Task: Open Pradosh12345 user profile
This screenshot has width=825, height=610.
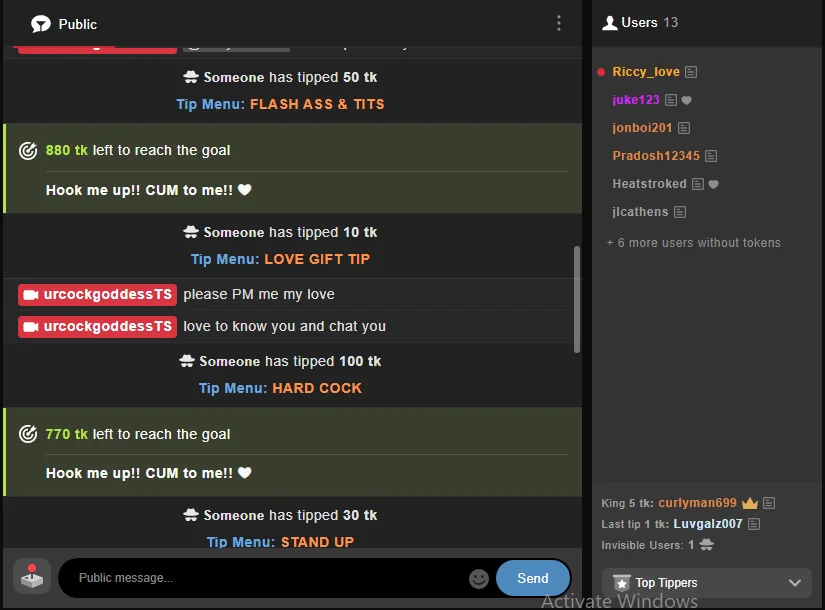Action: click(x=656, y=156)
